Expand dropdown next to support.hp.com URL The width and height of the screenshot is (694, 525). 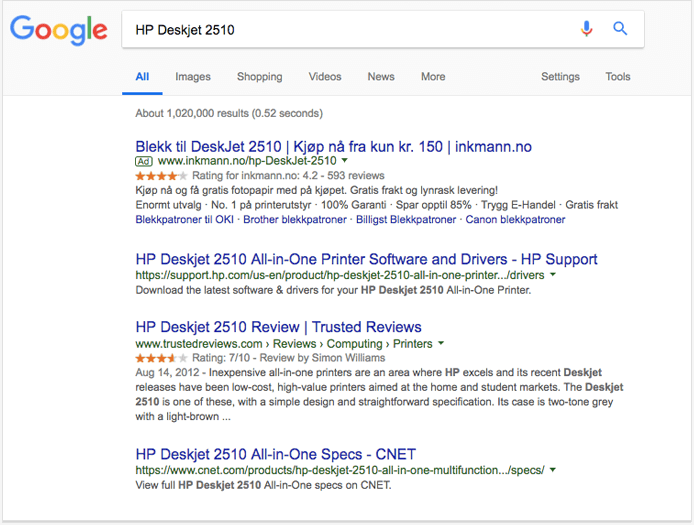tap(553, 274)
